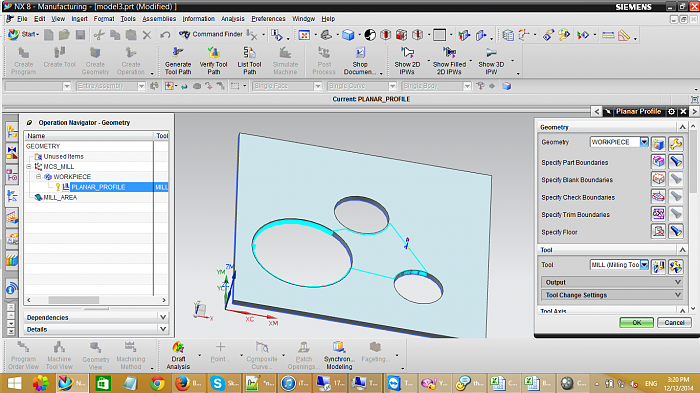Select MCS_MILL in navigator tree
Screen dimensions: 700x393
tap(58, 167)
